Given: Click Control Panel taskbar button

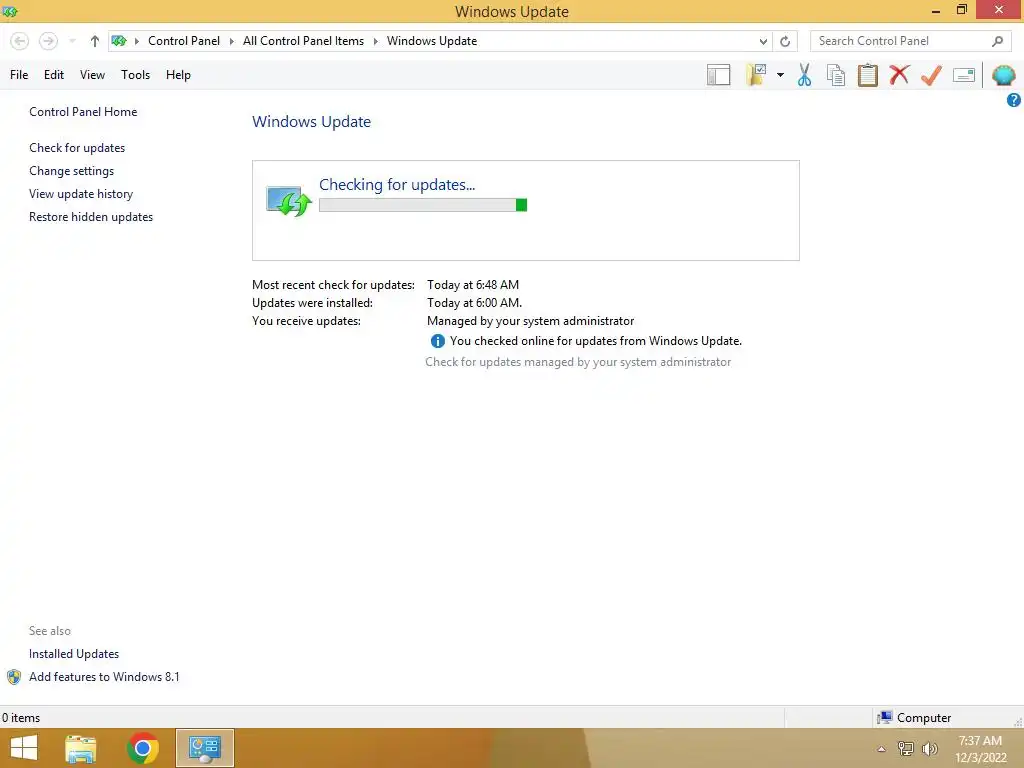Looking at the screenshot, I should [x=205, y=748].
